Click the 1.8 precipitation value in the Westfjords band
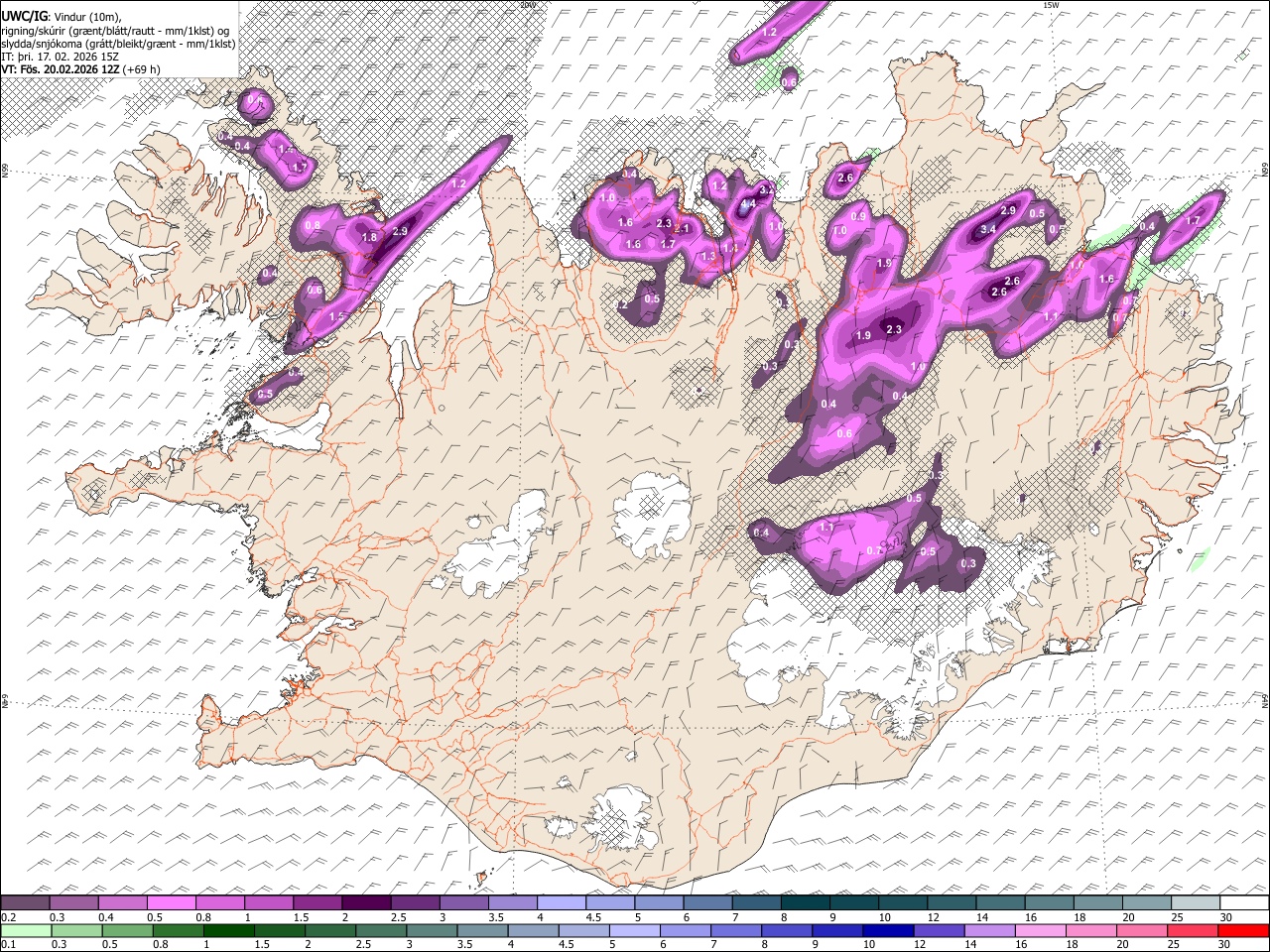Screen dimensions: 1270x952 pyautogui.click(x=370, y=238)
